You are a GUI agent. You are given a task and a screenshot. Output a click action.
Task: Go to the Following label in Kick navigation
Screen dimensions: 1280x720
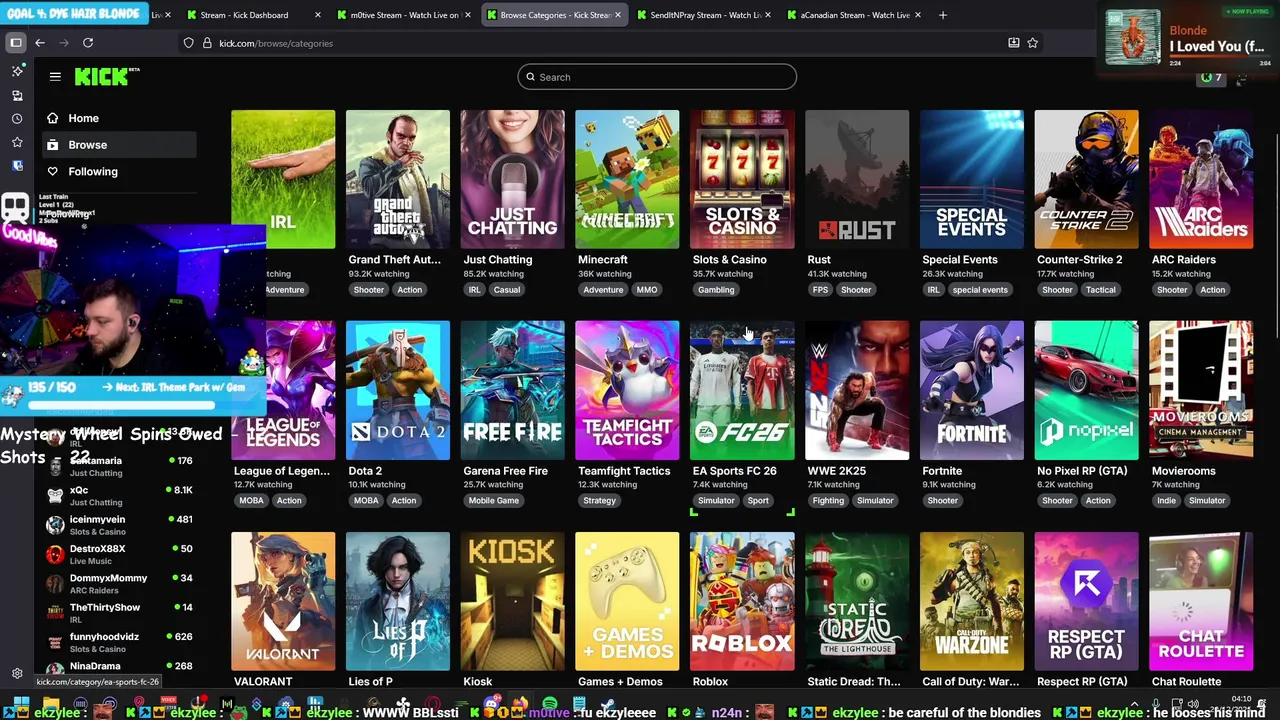[x=93, y=171]
